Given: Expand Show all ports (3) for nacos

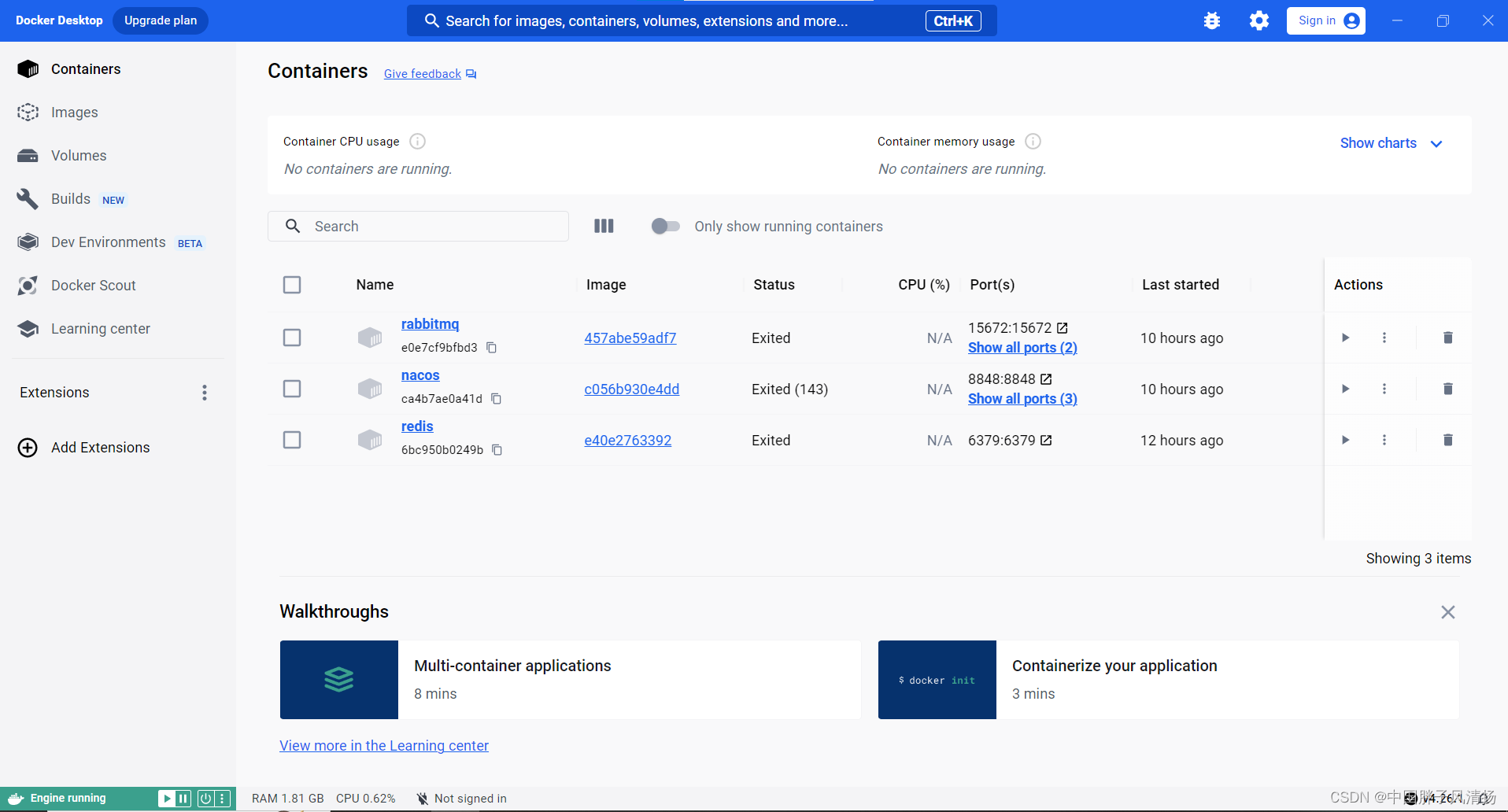Looking at the screenshot, I should [1022, 399].
